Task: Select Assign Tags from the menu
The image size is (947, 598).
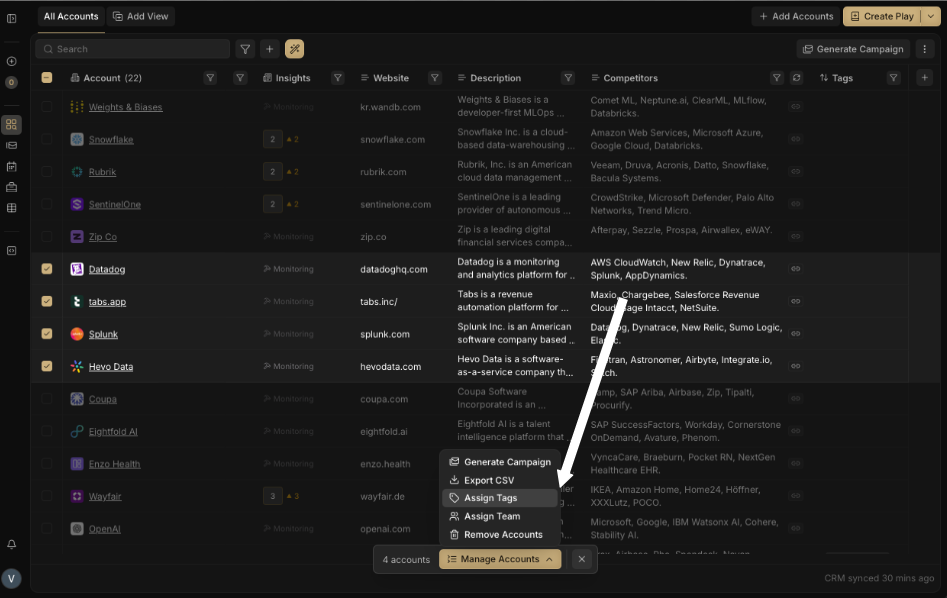Action: coord(490,498)
